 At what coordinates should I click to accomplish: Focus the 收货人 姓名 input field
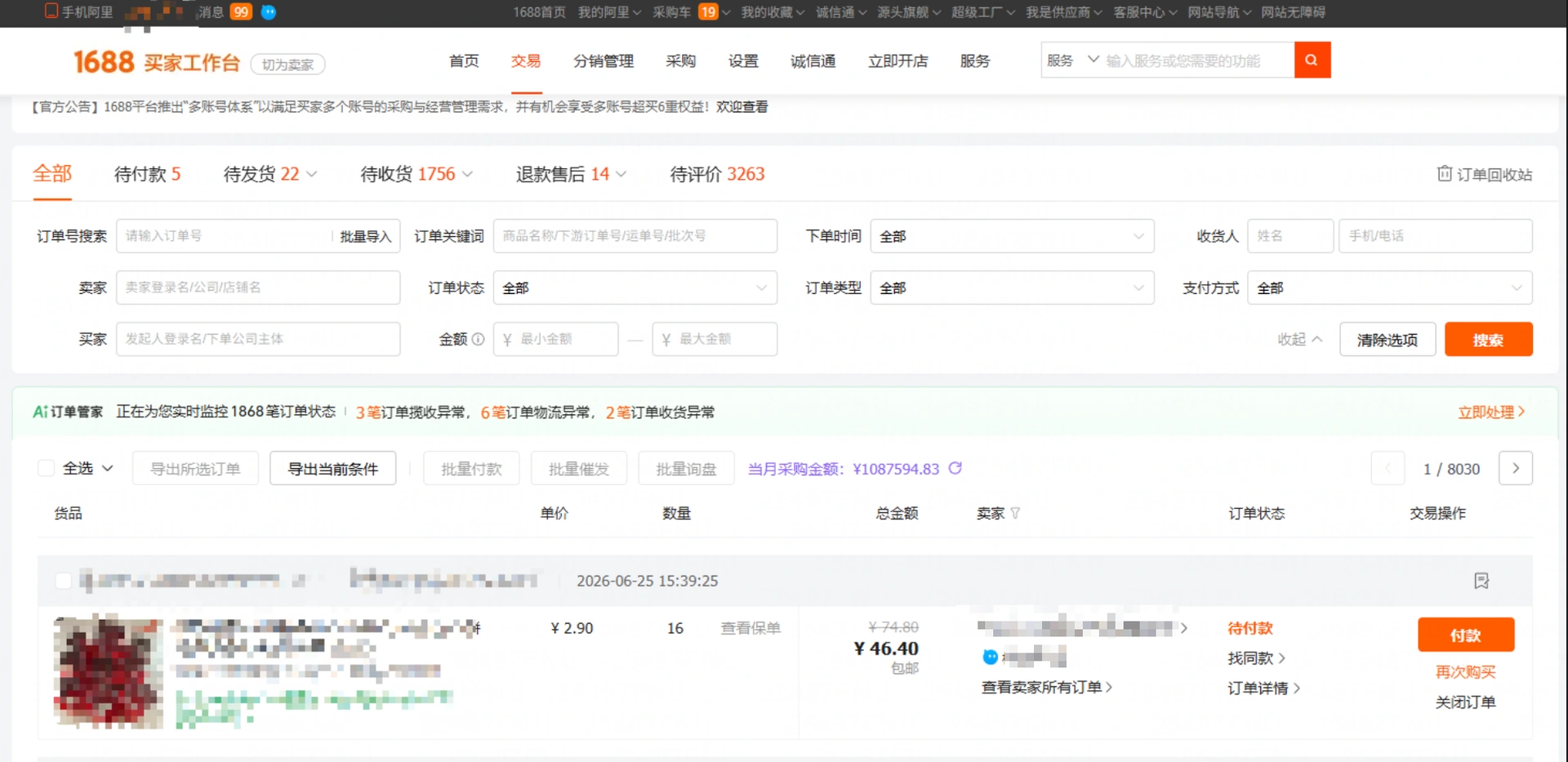click(1290, 236)
